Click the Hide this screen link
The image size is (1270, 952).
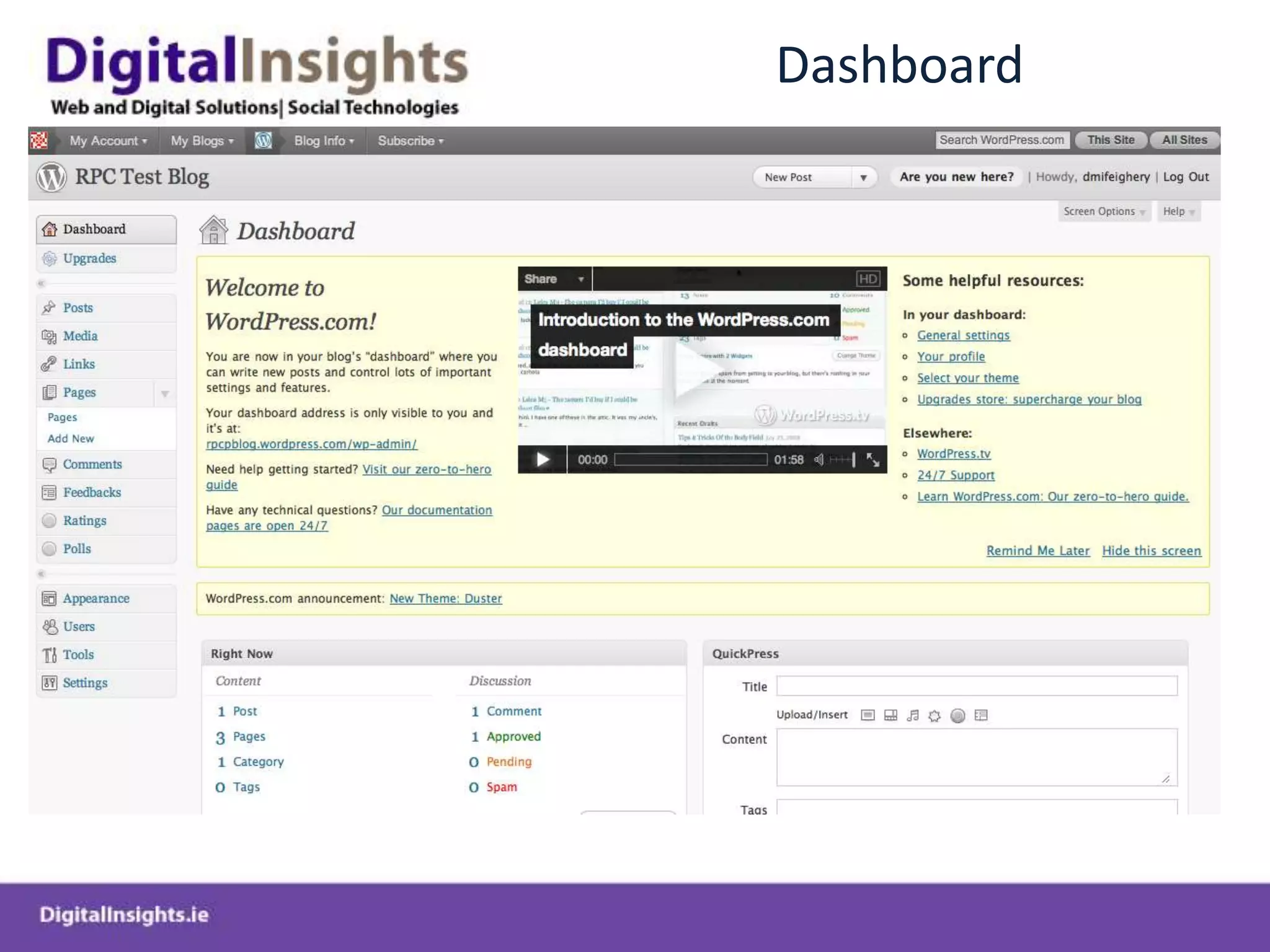click(x=1152, y=551)
